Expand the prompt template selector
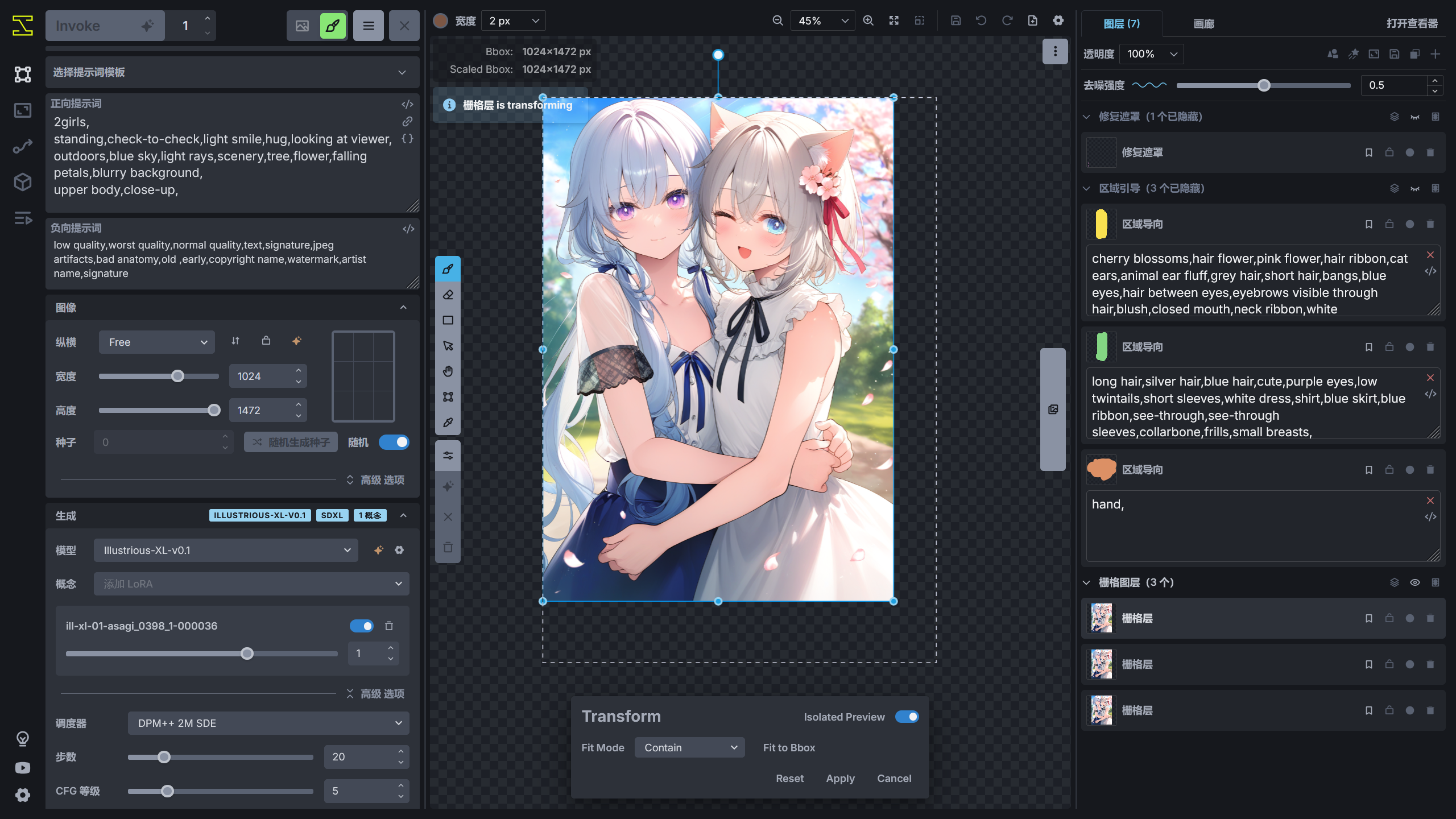The width and height of the screenshot is (1456, 819). tap(232, 72)
